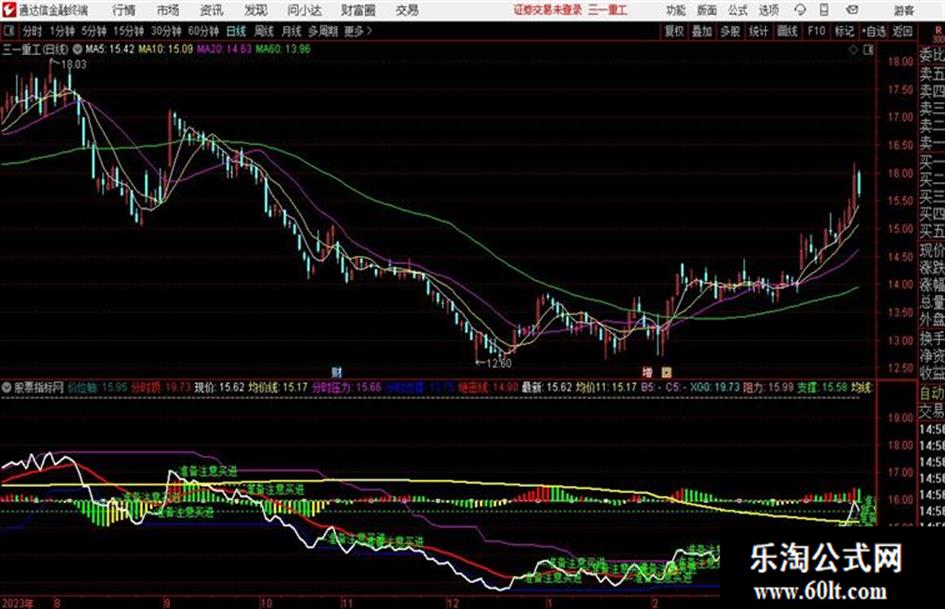Click the 复权 toolbar button
945x609 pixels.
click(674, 31)
